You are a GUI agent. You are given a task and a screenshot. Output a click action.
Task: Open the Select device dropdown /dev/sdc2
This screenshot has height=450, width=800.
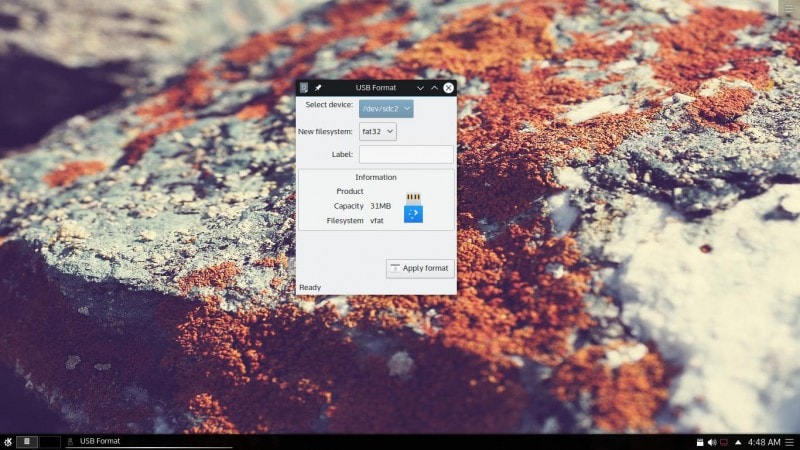(x=386, y=109)
